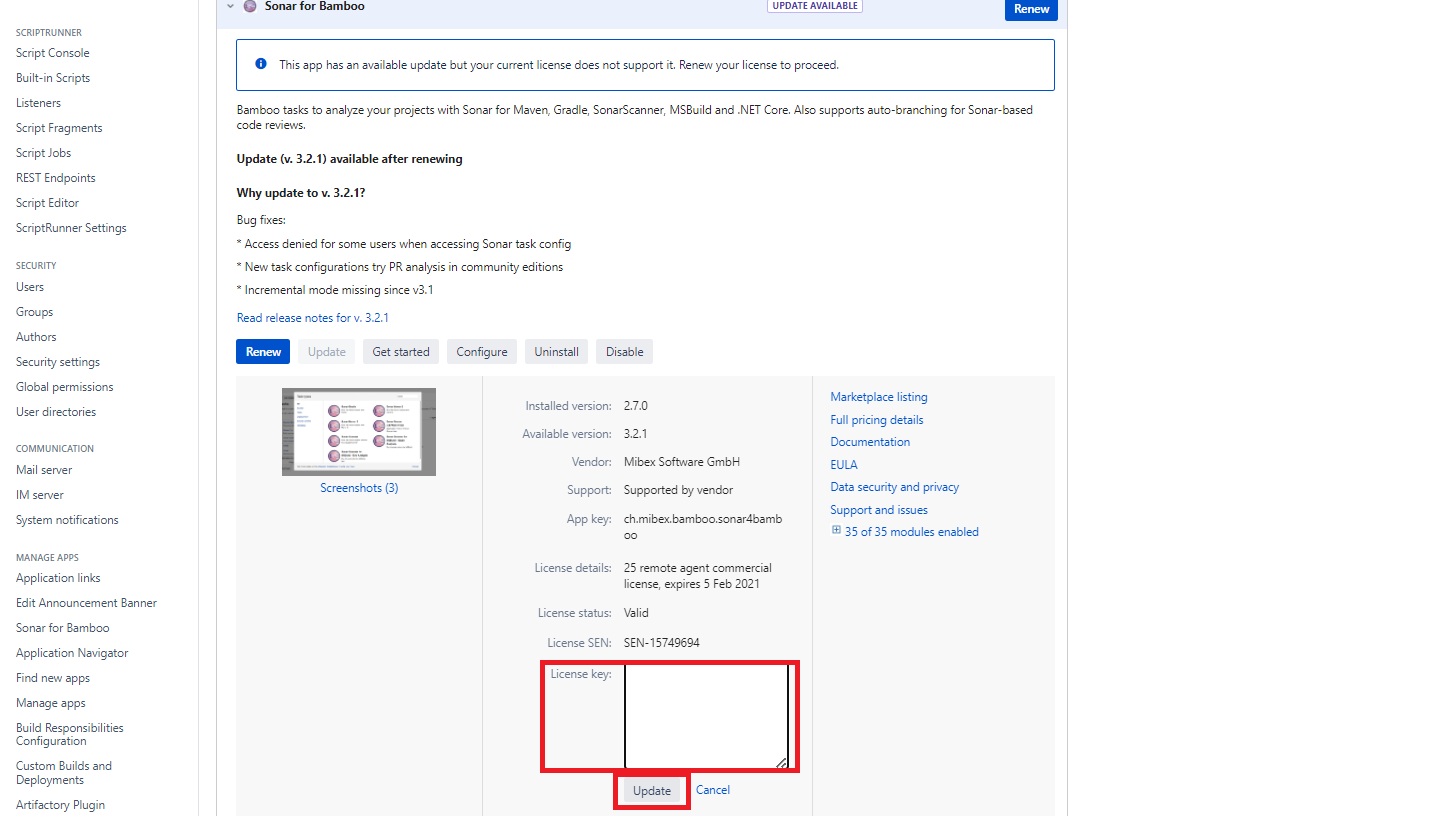Image resolution: width=1444 pixels, height=816 pixels.
Task: Open Edit Announcement Banner
Action: (86, 603)
